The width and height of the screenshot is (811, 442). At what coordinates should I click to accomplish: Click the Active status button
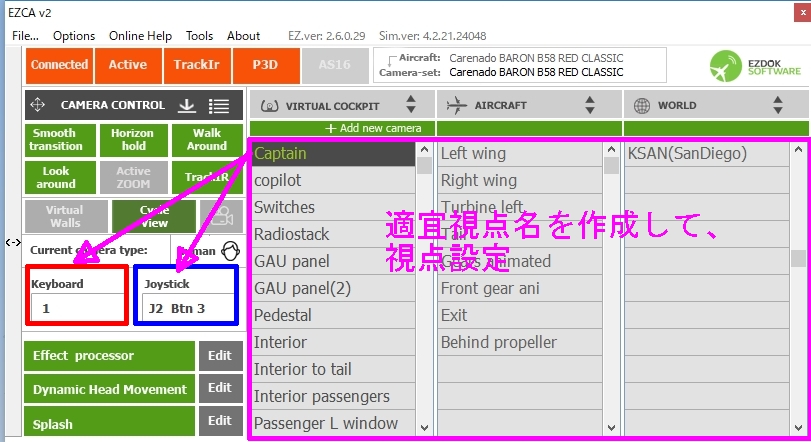(128, 65)
